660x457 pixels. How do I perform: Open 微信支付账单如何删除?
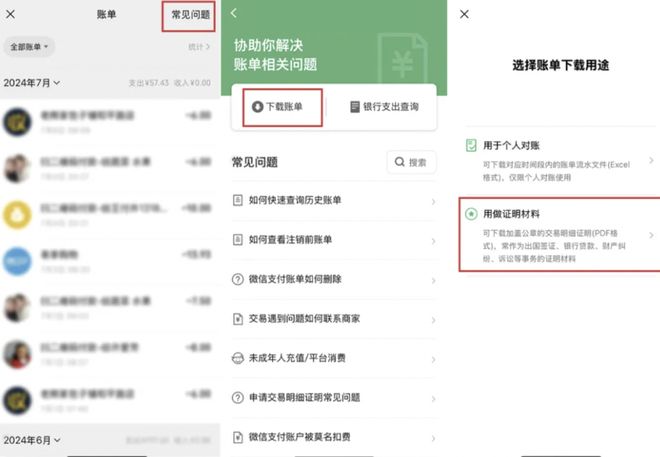(x=334, y=279)
